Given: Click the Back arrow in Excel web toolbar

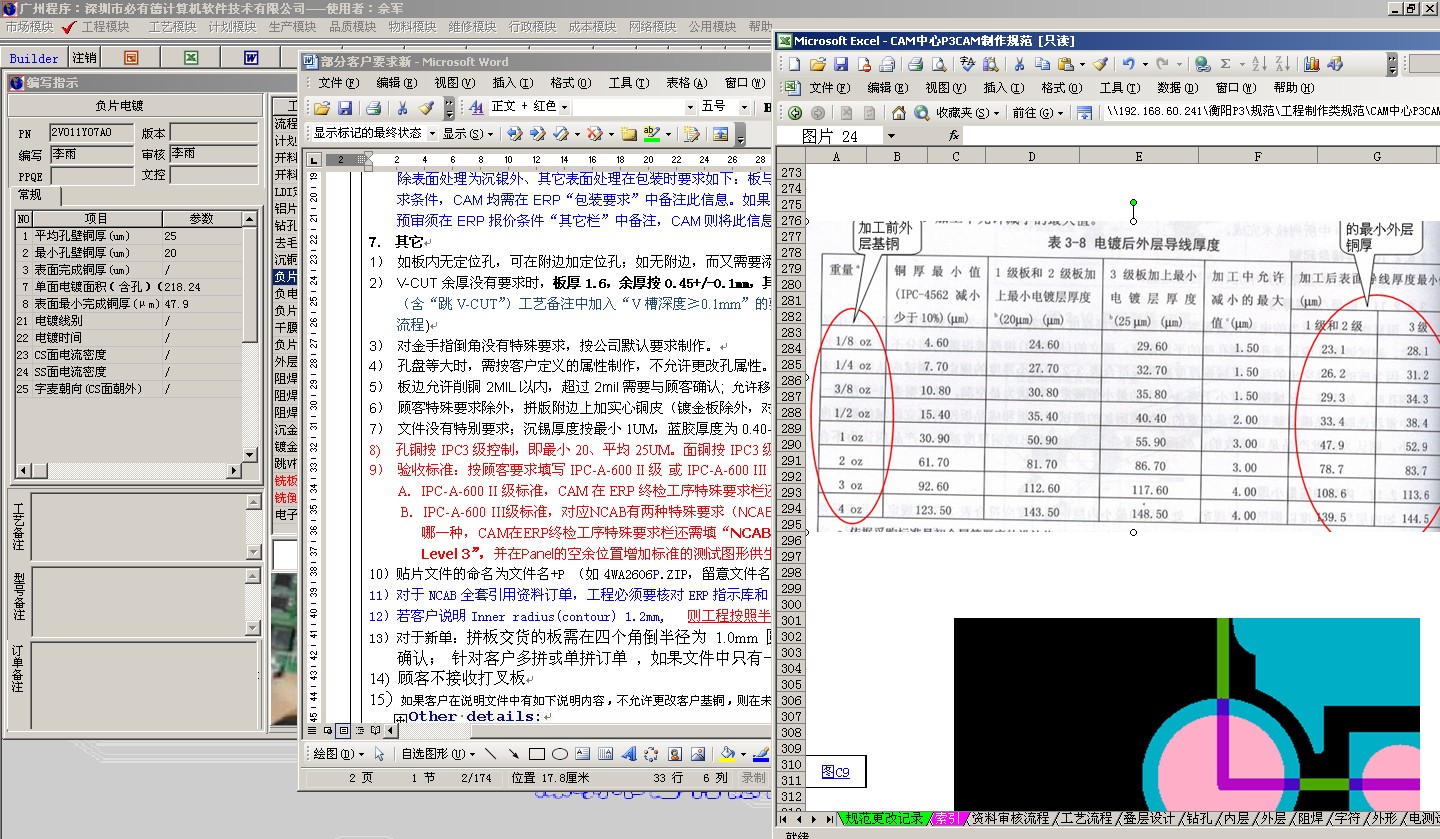Looking at the screenshot, I should pyautogui.click(x=795, y=113).
